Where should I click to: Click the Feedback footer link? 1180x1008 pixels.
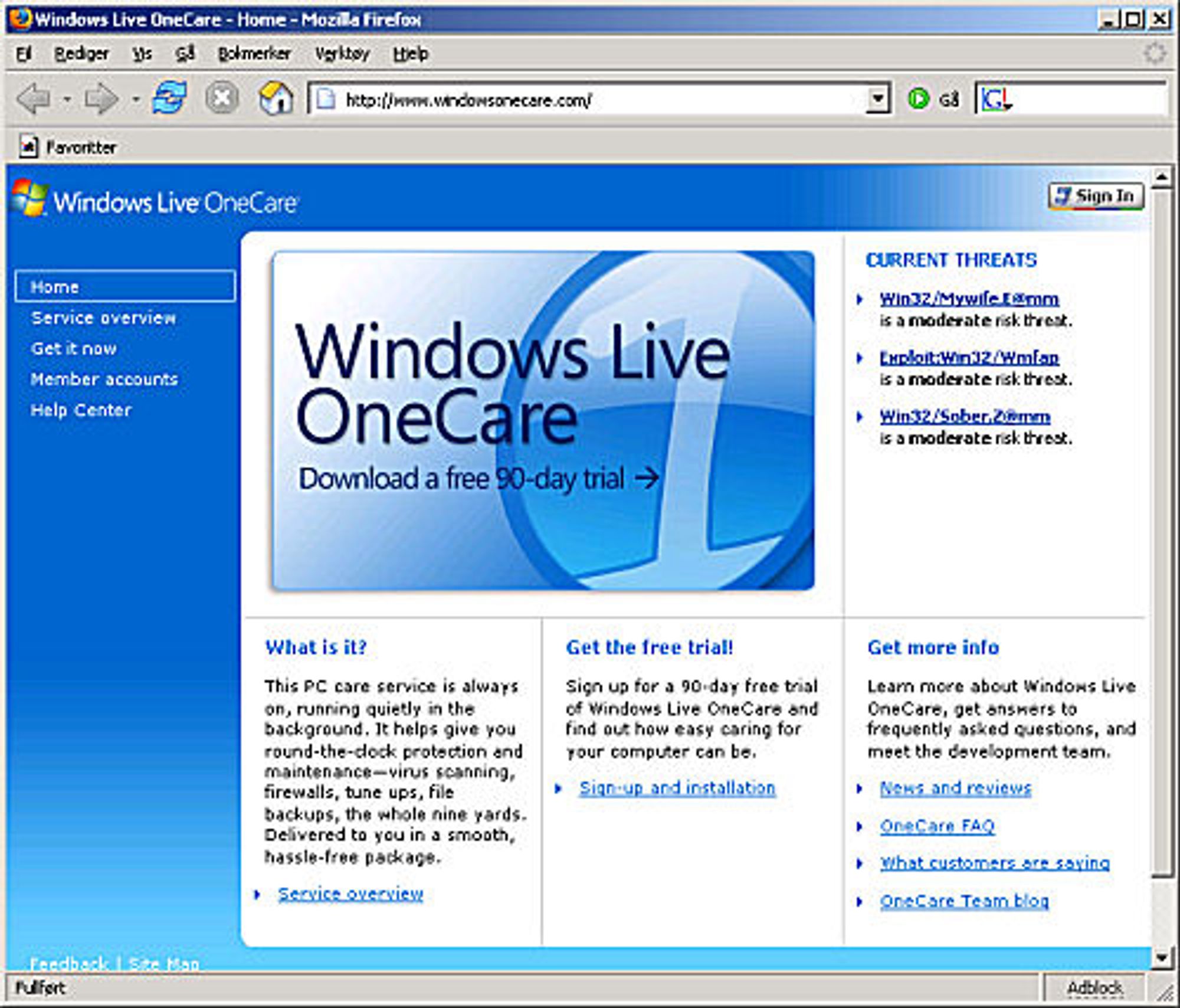[x=69, y=964]
